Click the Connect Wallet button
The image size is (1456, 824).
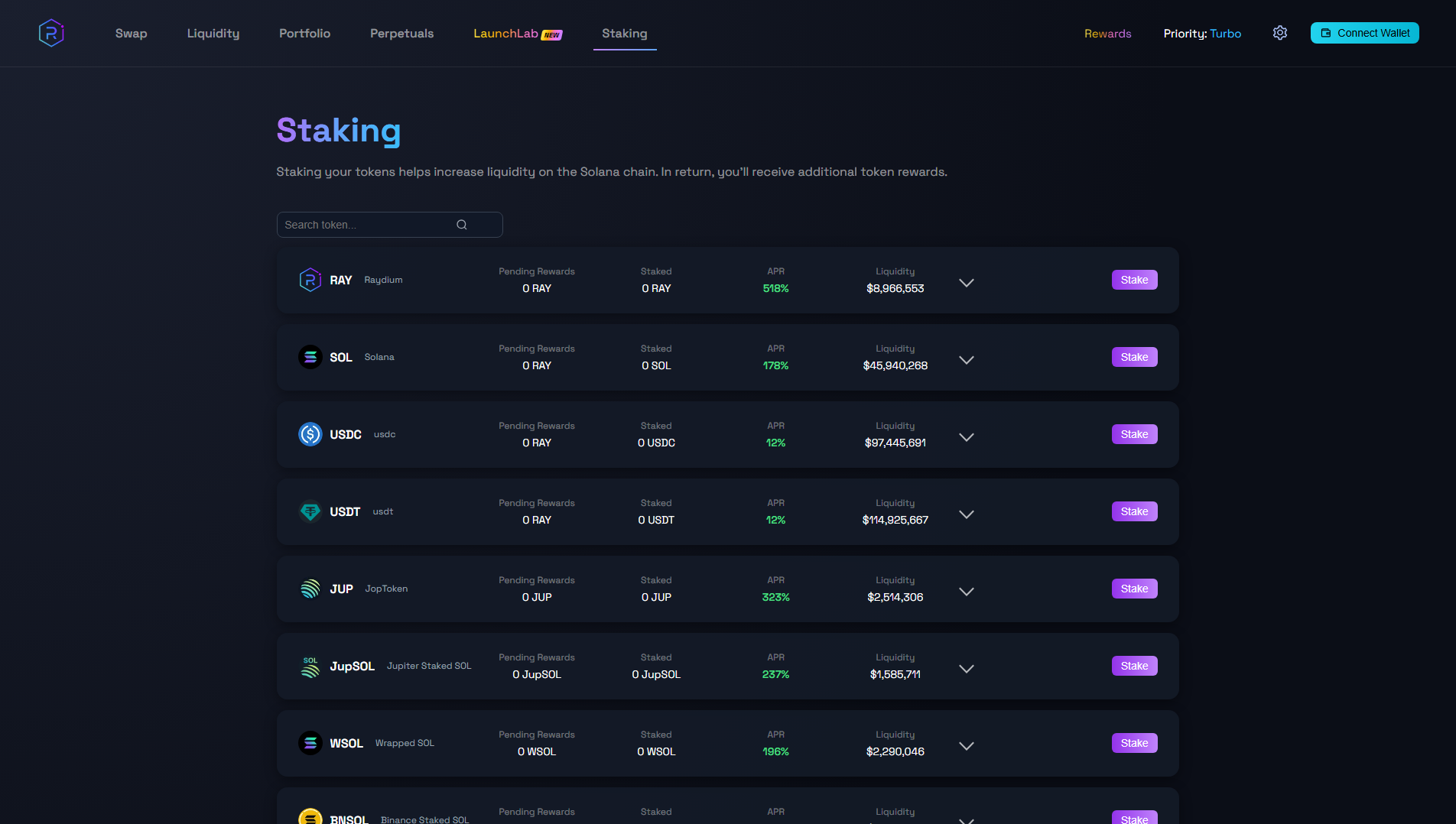pyautogui.click(x=1364, y=33)
